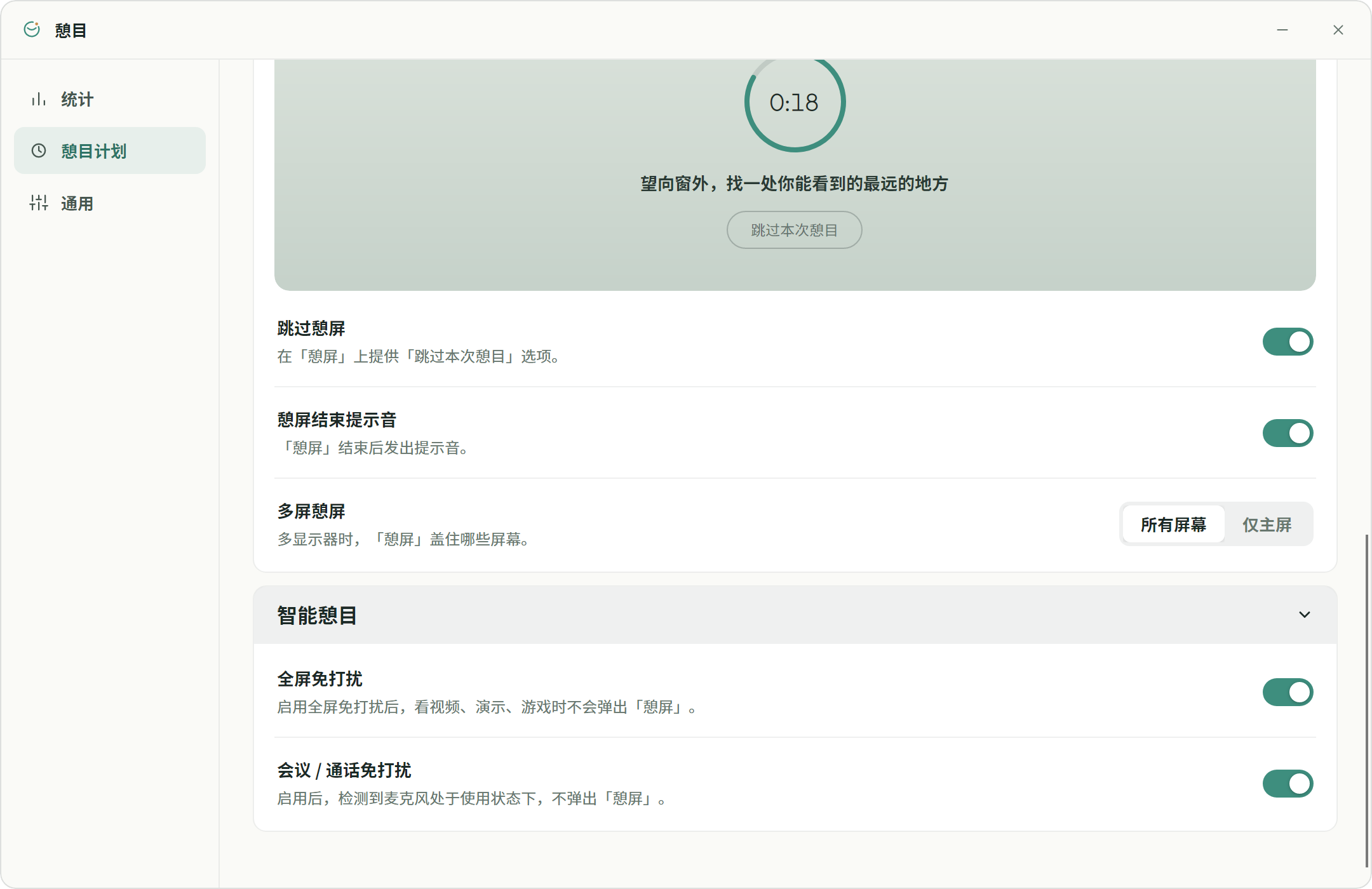The height and width of the screenshot is (889, 1372).
Task: Click the 憩目 app logo icon
Action: [x=32, y=29]
